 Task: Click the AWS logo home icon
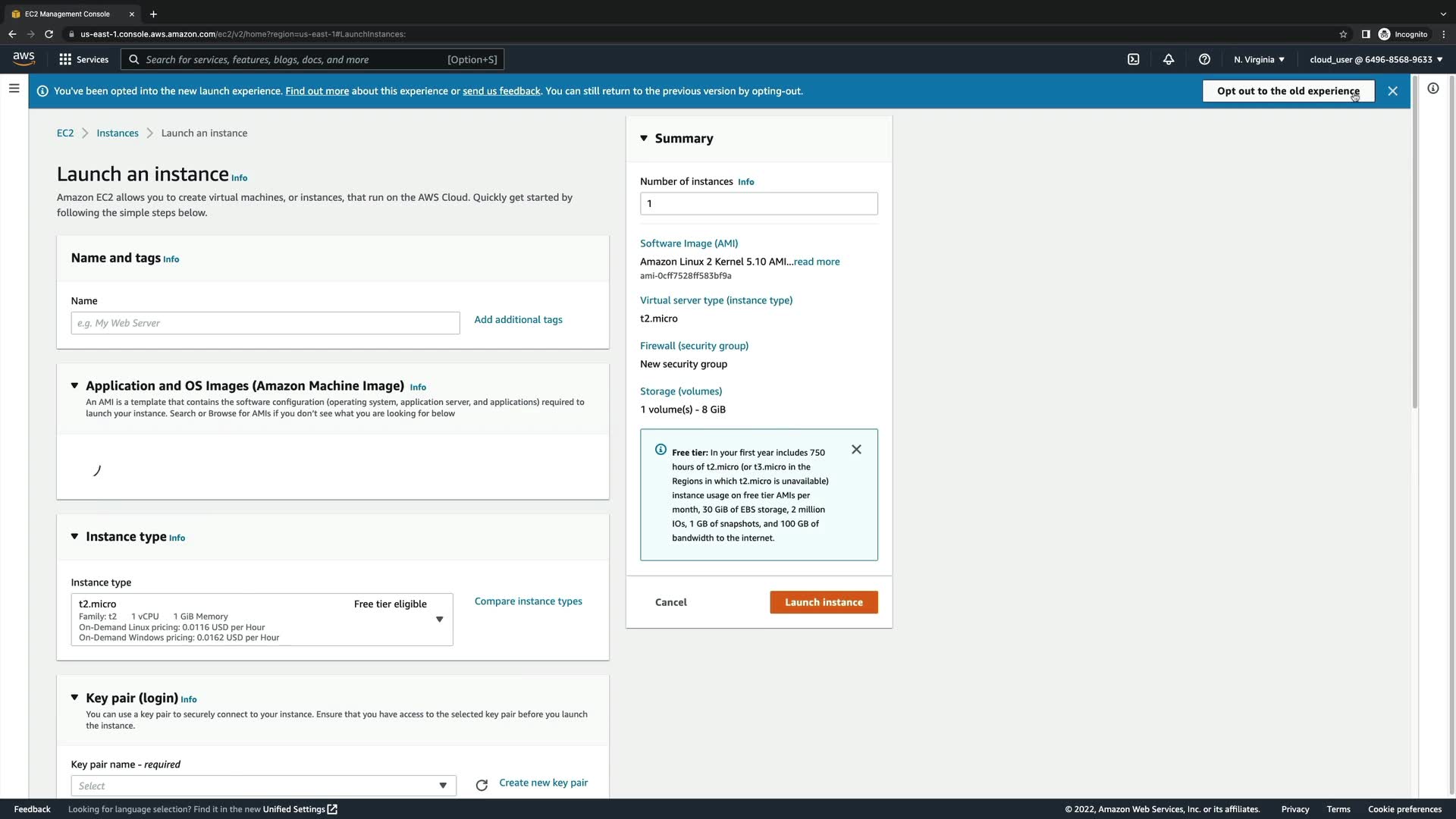[24, 58]
